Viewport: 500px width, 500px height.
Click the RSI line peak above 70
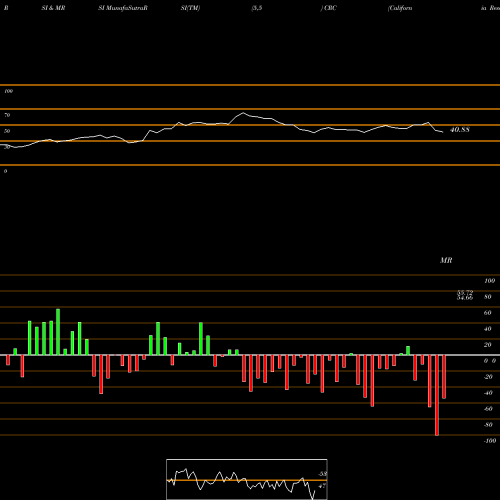(x=243, y=113)
